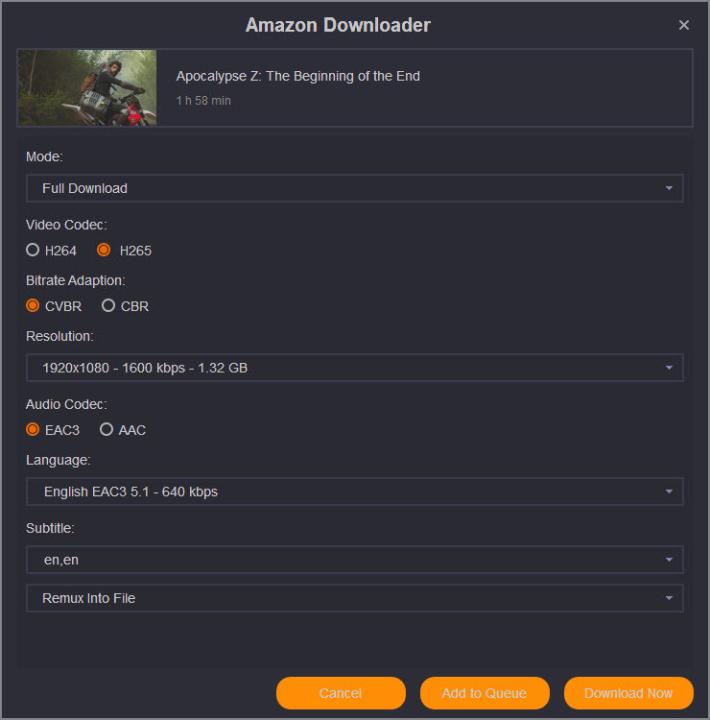Image resolution: width=710 pixels, height=720 pixels.
Task: Click the Apocalypse Z movie thumbnail
Action: (x=87, y=88)
